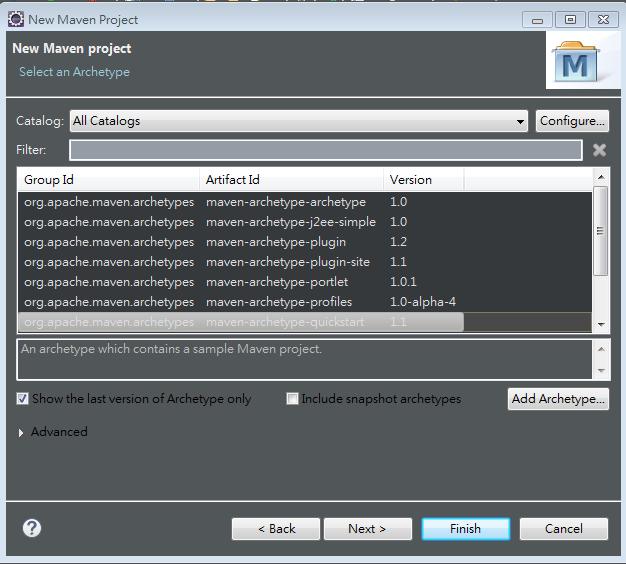Click the archetype list scrollbar thumb
The image size is (626, 564).
point(600,231)
